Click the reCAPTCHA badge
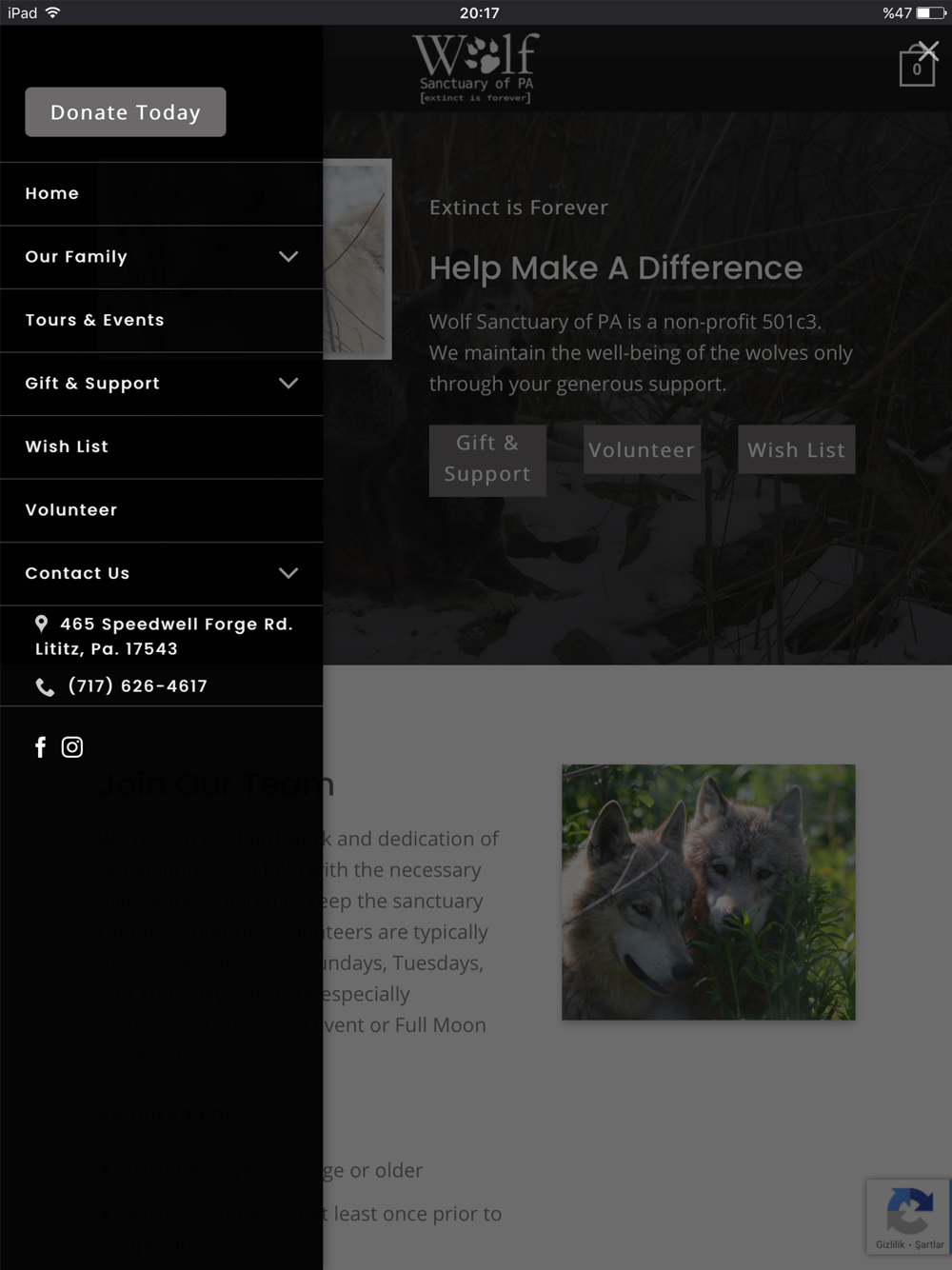 click(908, 1217)
